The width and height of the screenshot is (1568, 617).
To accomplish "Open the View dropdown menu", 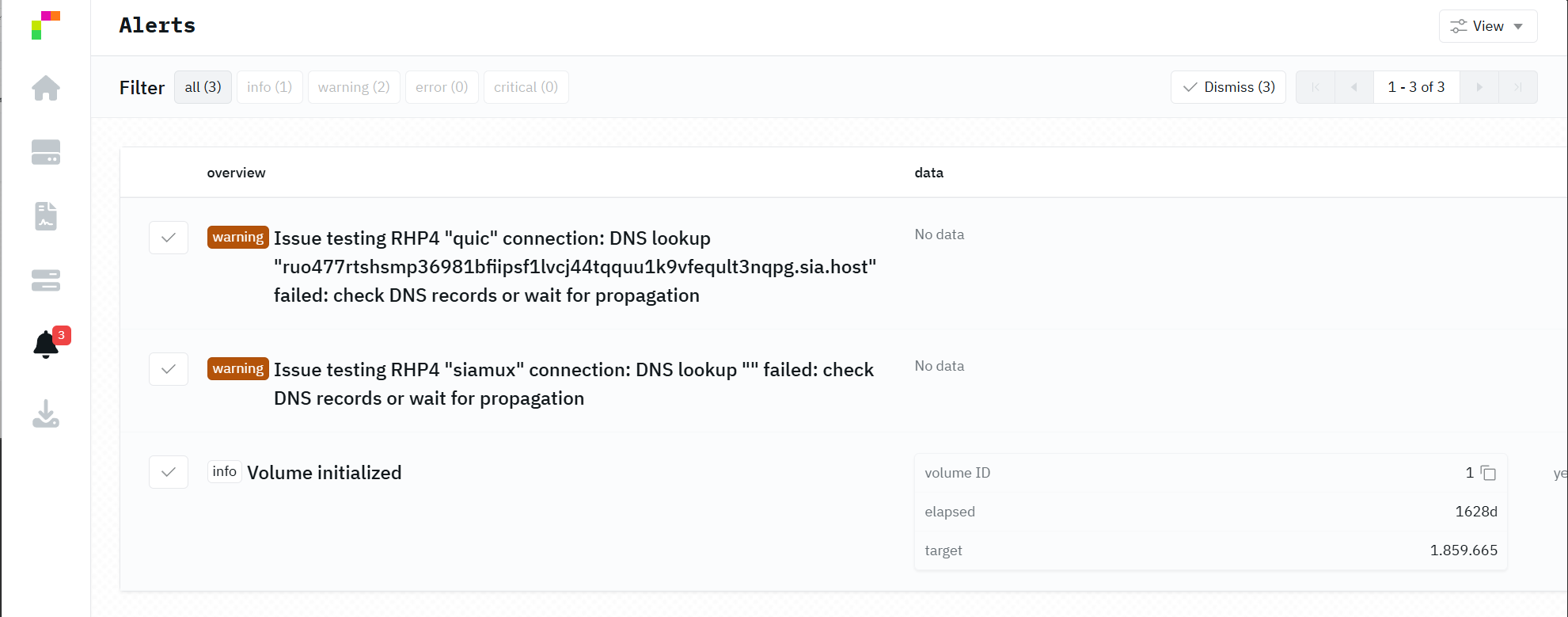I will coord(1487,26).
